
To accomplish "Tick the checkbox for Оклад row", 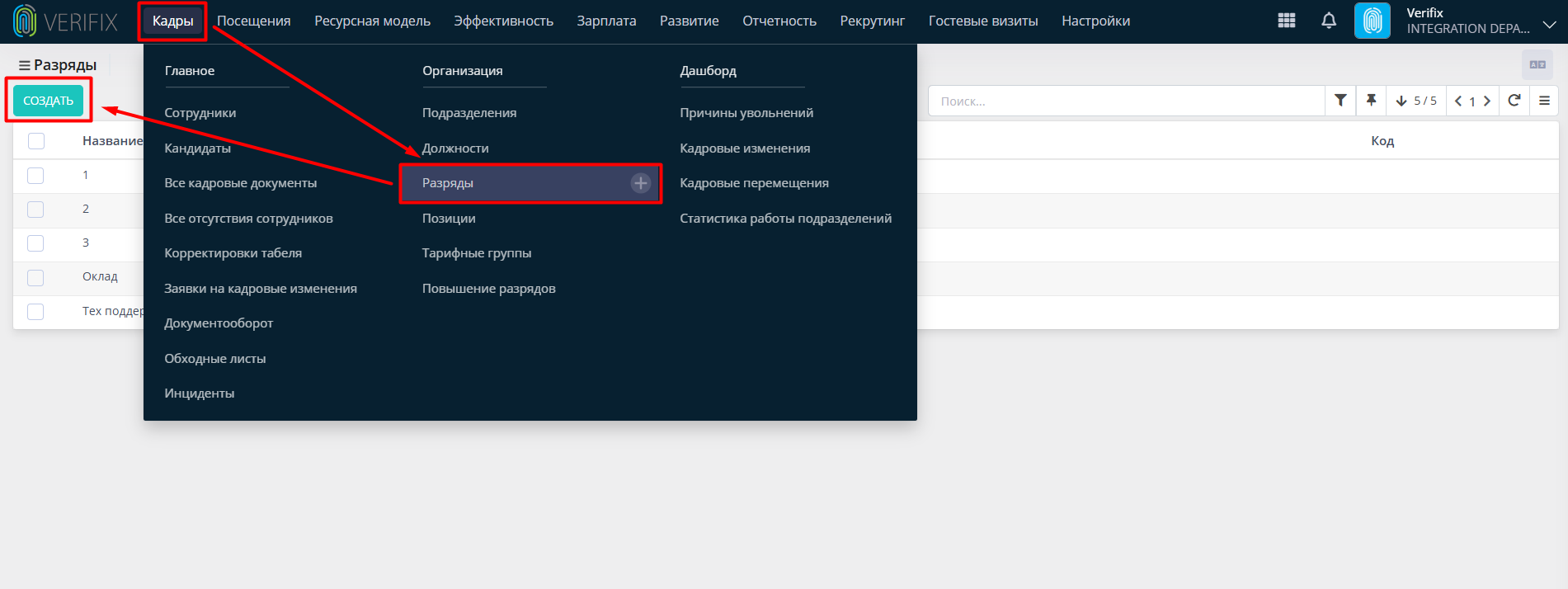I will (35, 278).
